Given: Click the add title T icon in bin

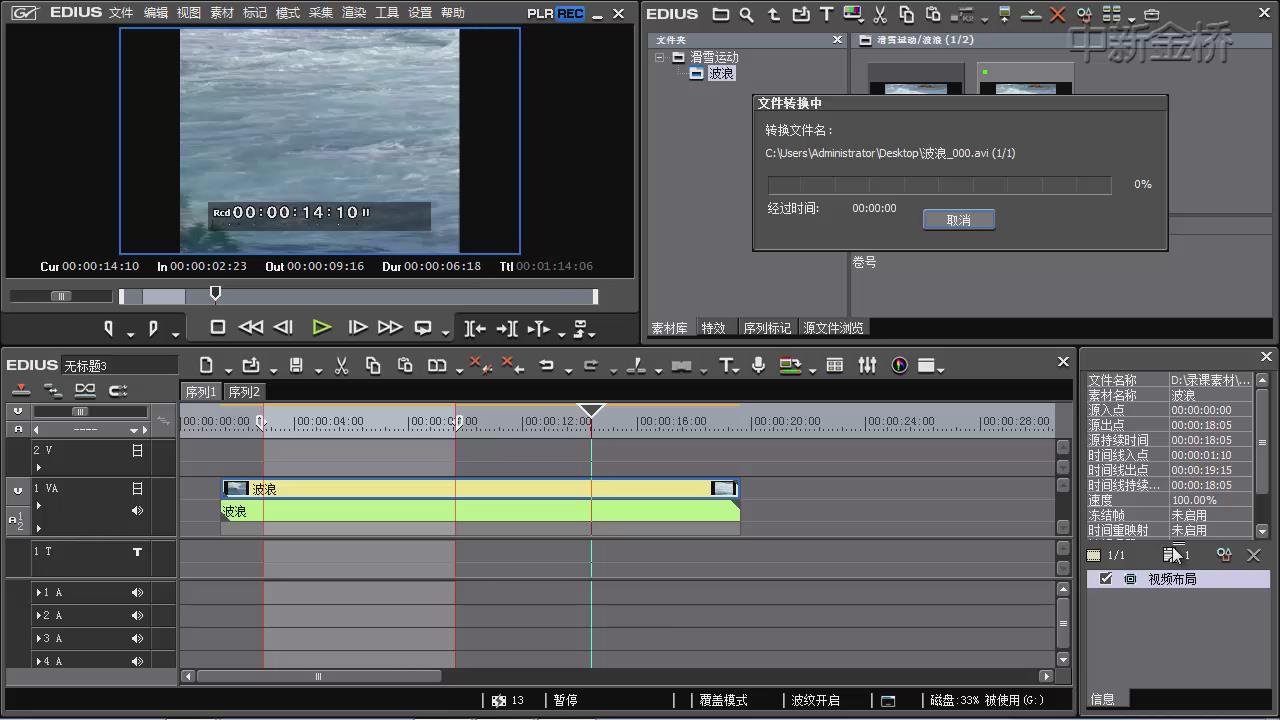Looking at the screenshot, I should click(826, 14).
